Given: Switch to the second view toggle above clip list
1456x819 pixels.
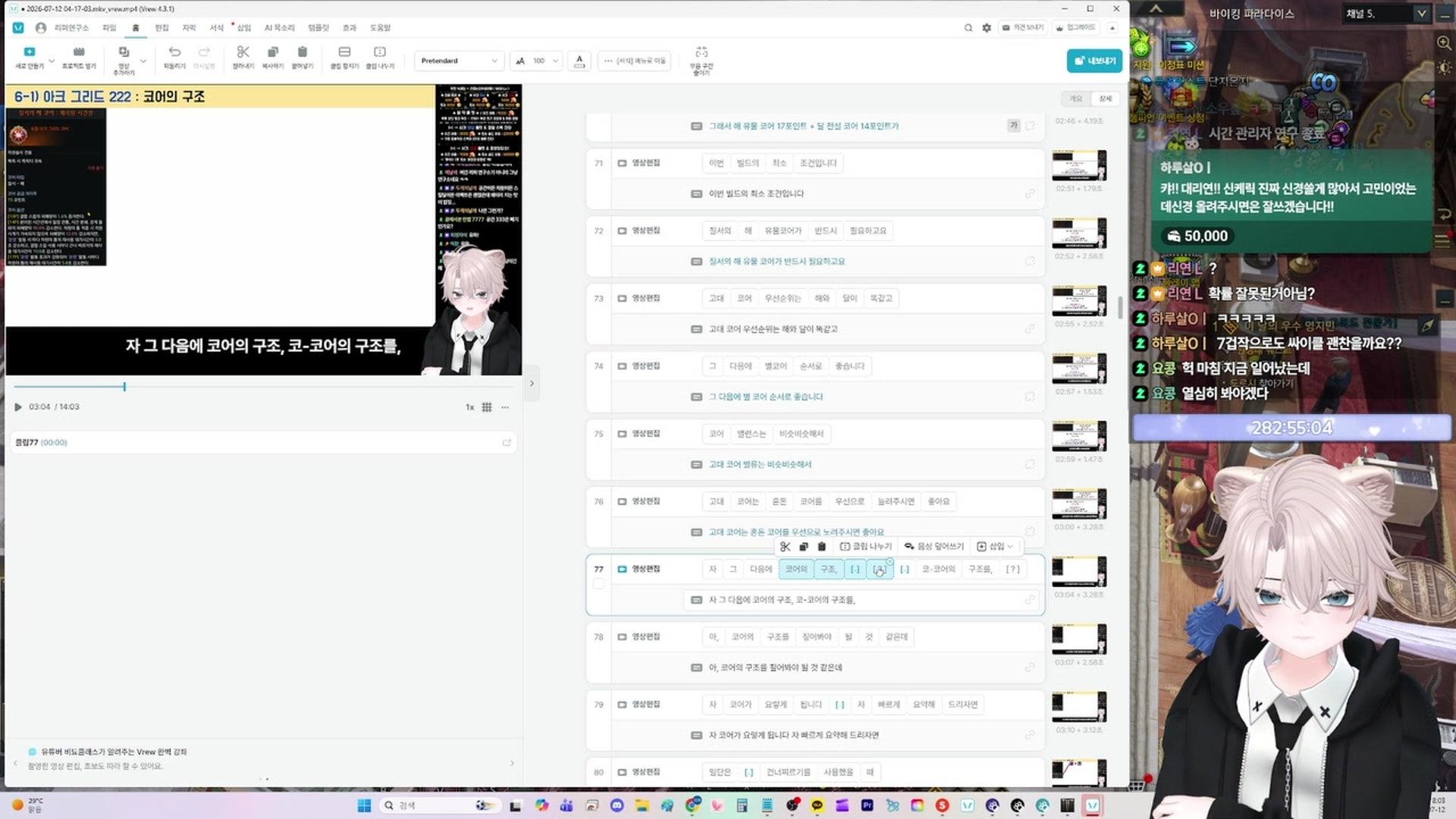Looking at the screenshot, I should 1105,99.
